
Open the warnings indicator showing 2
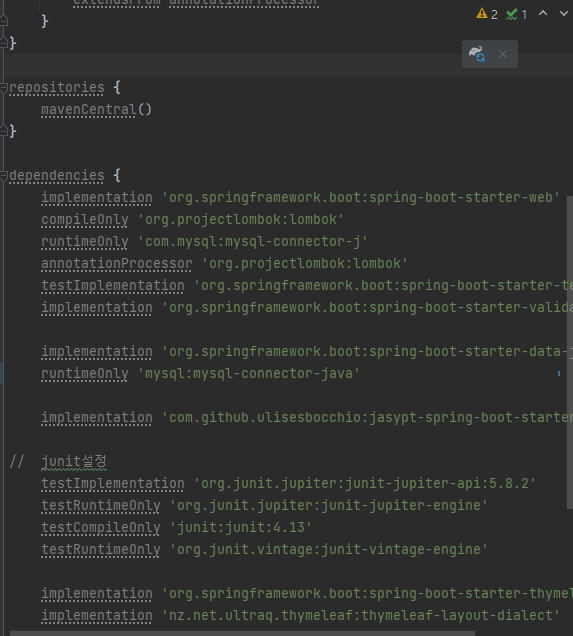487,14
